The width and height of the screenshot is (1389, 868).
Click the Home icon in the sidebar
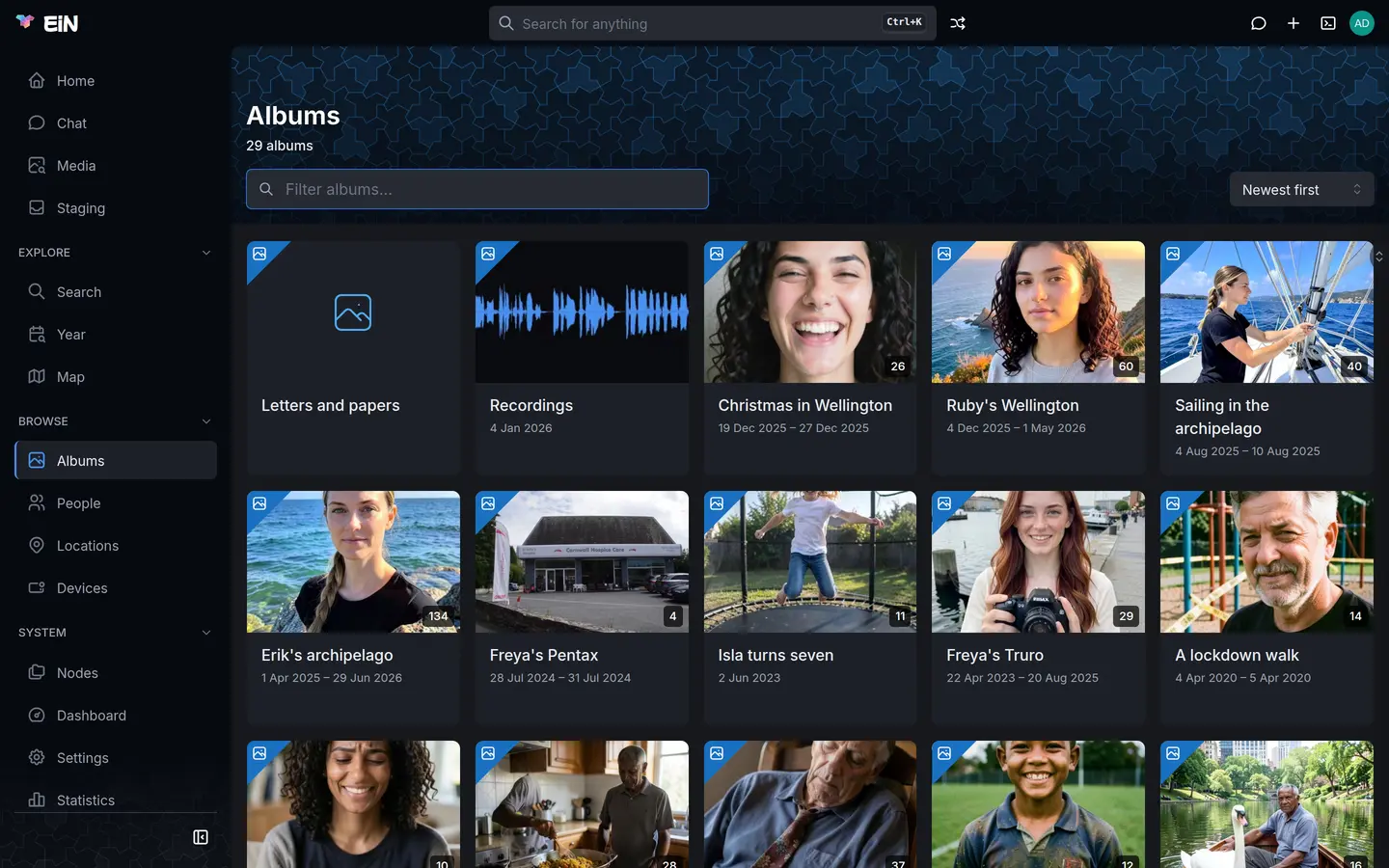coord(37,80)
